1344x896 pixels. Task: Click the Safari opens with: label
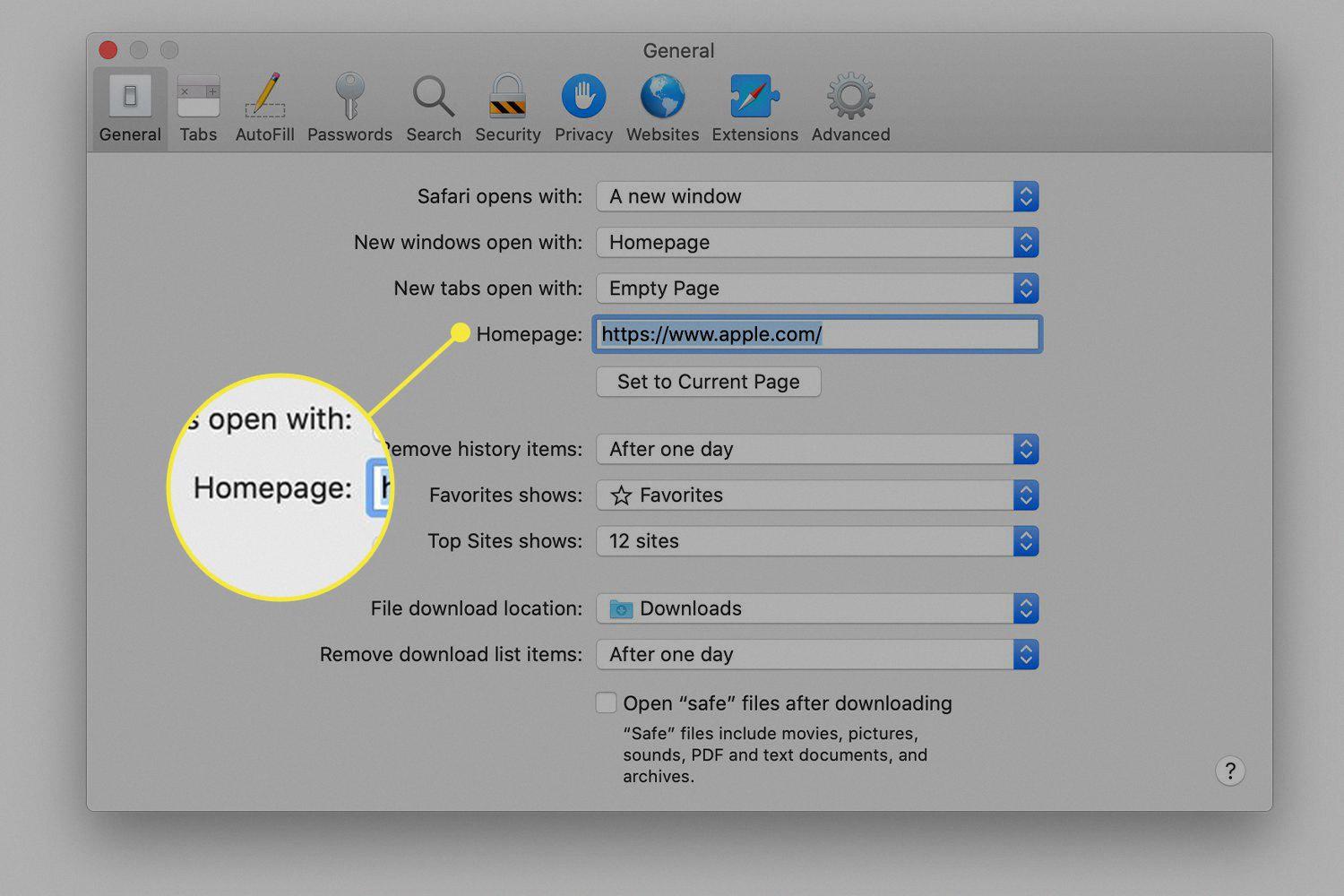point(499,196)
